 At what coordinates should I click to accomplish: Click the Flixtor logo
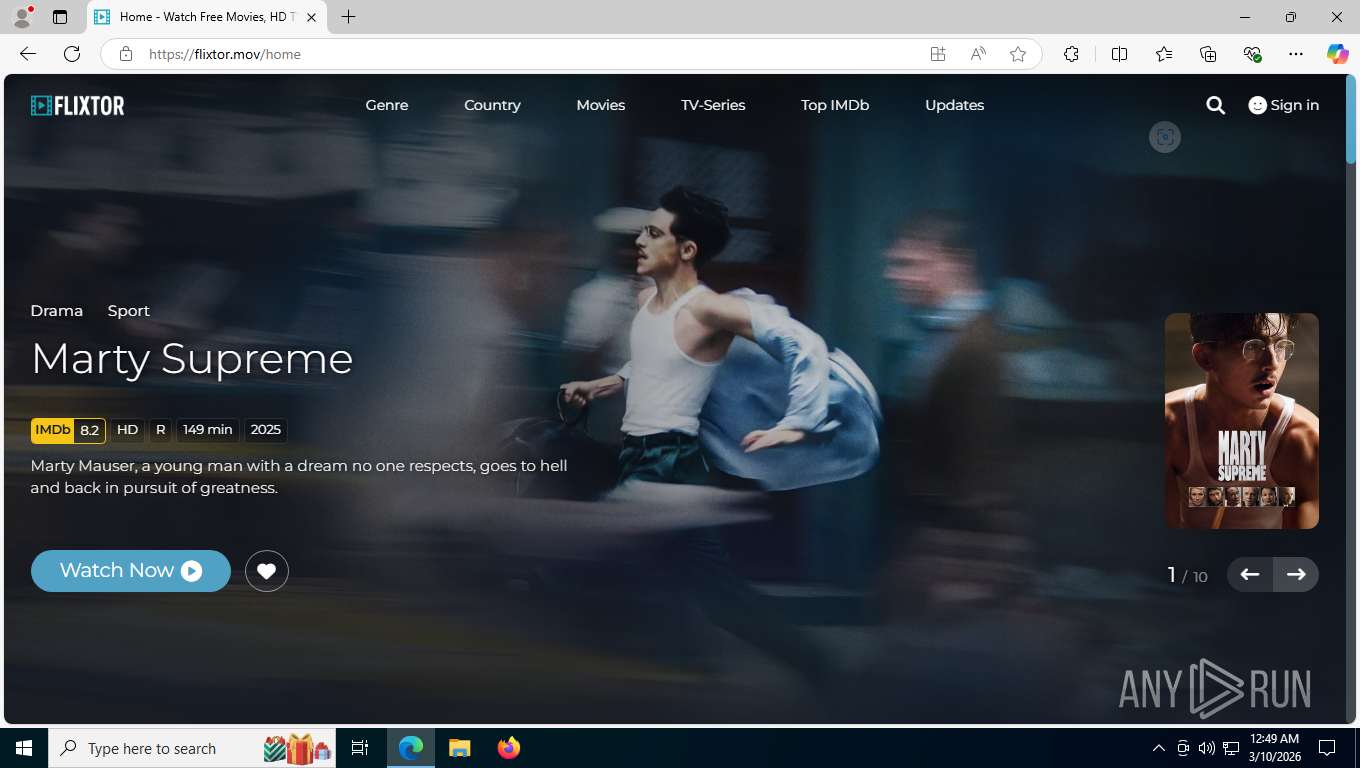[x=78, y=105]
